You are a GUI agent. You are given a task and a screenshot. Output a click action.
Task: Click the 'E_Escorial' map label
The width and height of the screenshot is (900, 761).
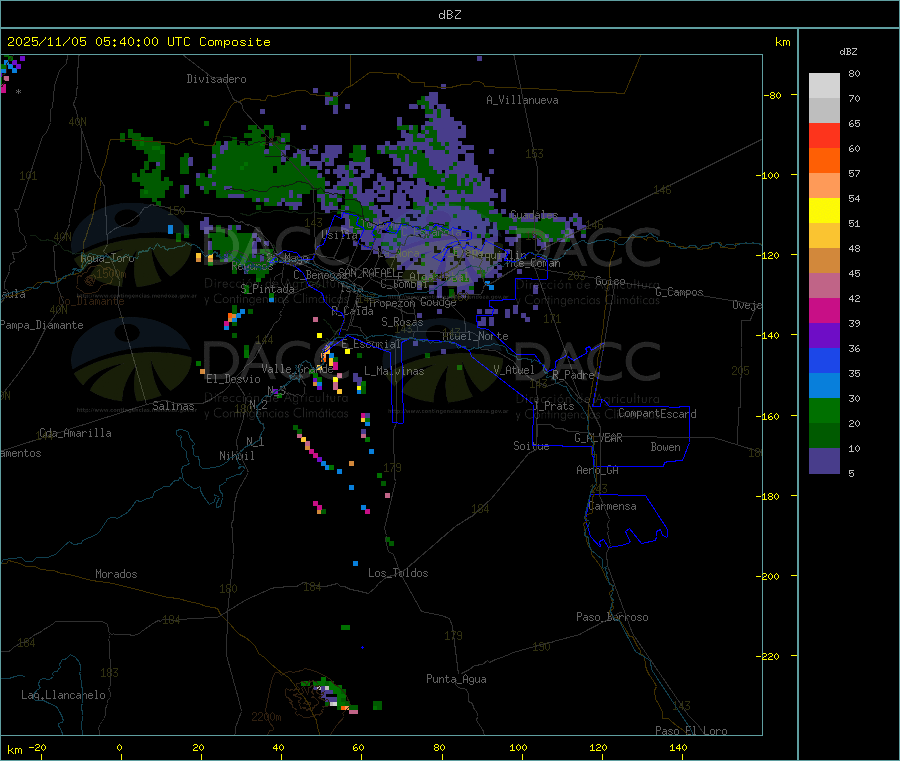[371, 344]
